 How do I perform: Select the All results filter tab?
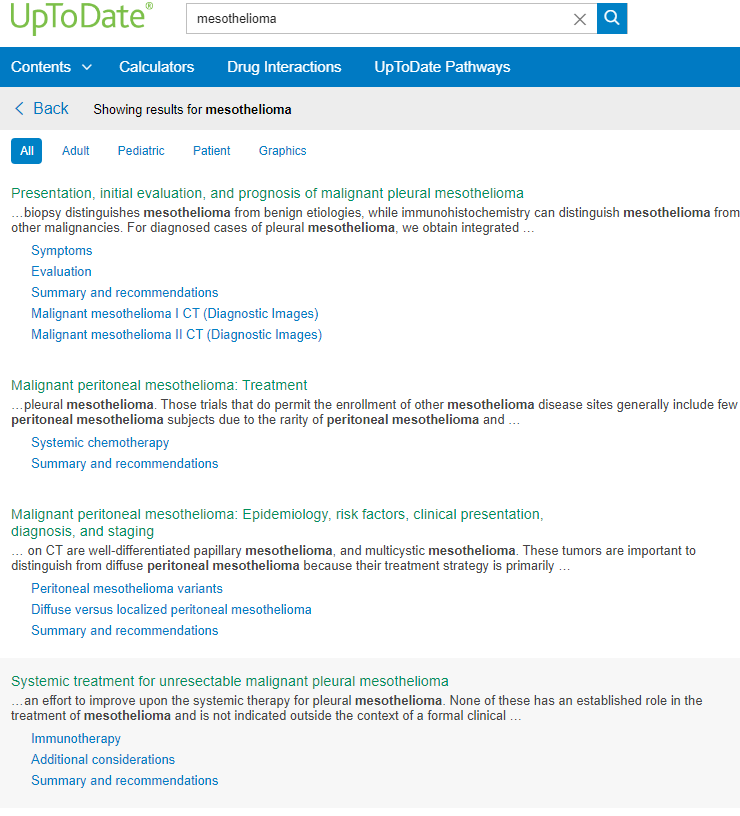(x=27, y=151)
